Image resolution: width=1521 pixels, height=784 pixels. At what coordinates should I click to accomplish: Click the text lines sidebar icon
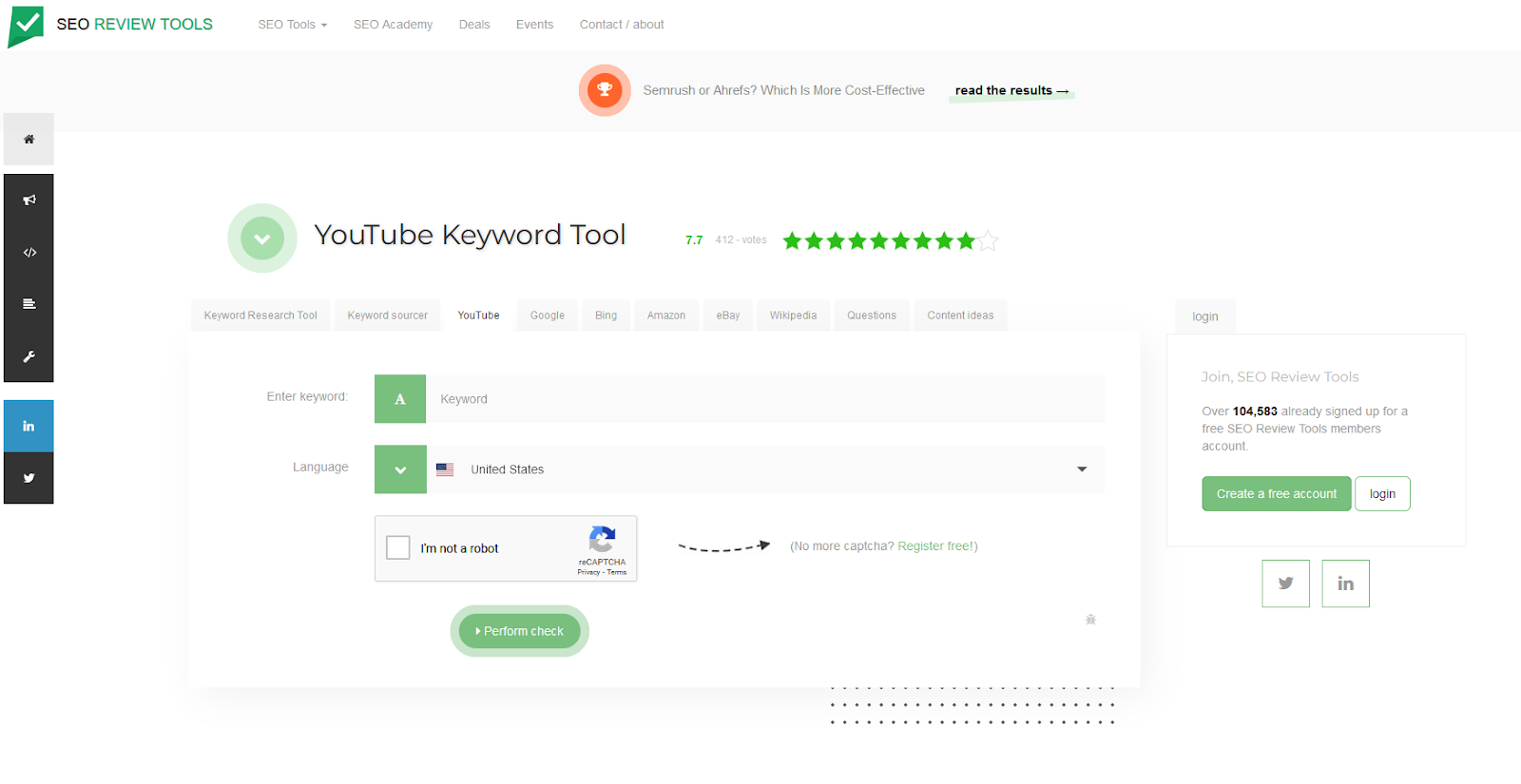tap(29, 304)
